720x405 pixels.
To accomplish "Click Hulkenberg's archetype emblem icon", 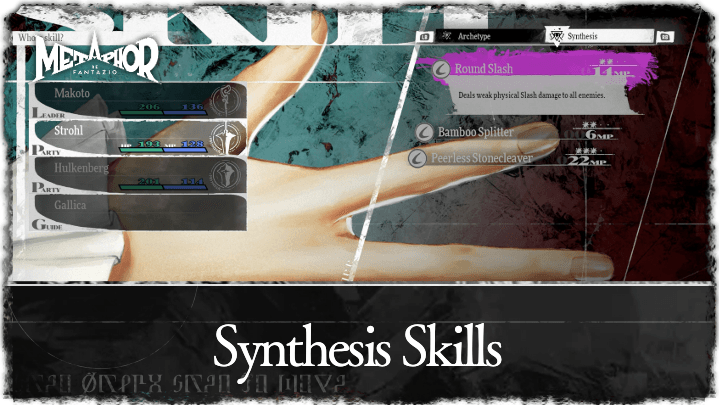I will click(x=226, y=175).
